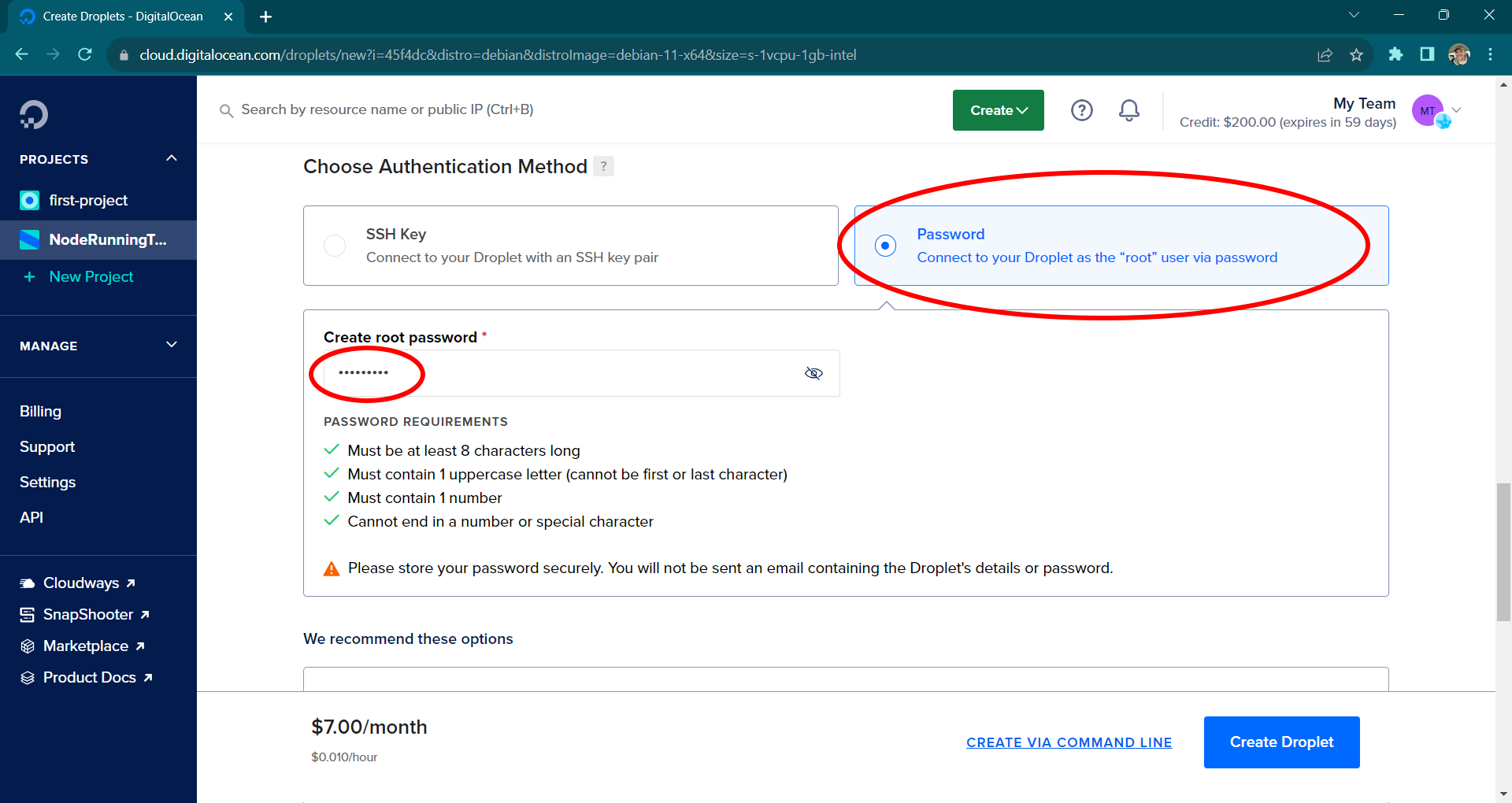Collapse the PROJECTS section chevron
Viewport: 1512px width, 803px height.
(172, 158)
